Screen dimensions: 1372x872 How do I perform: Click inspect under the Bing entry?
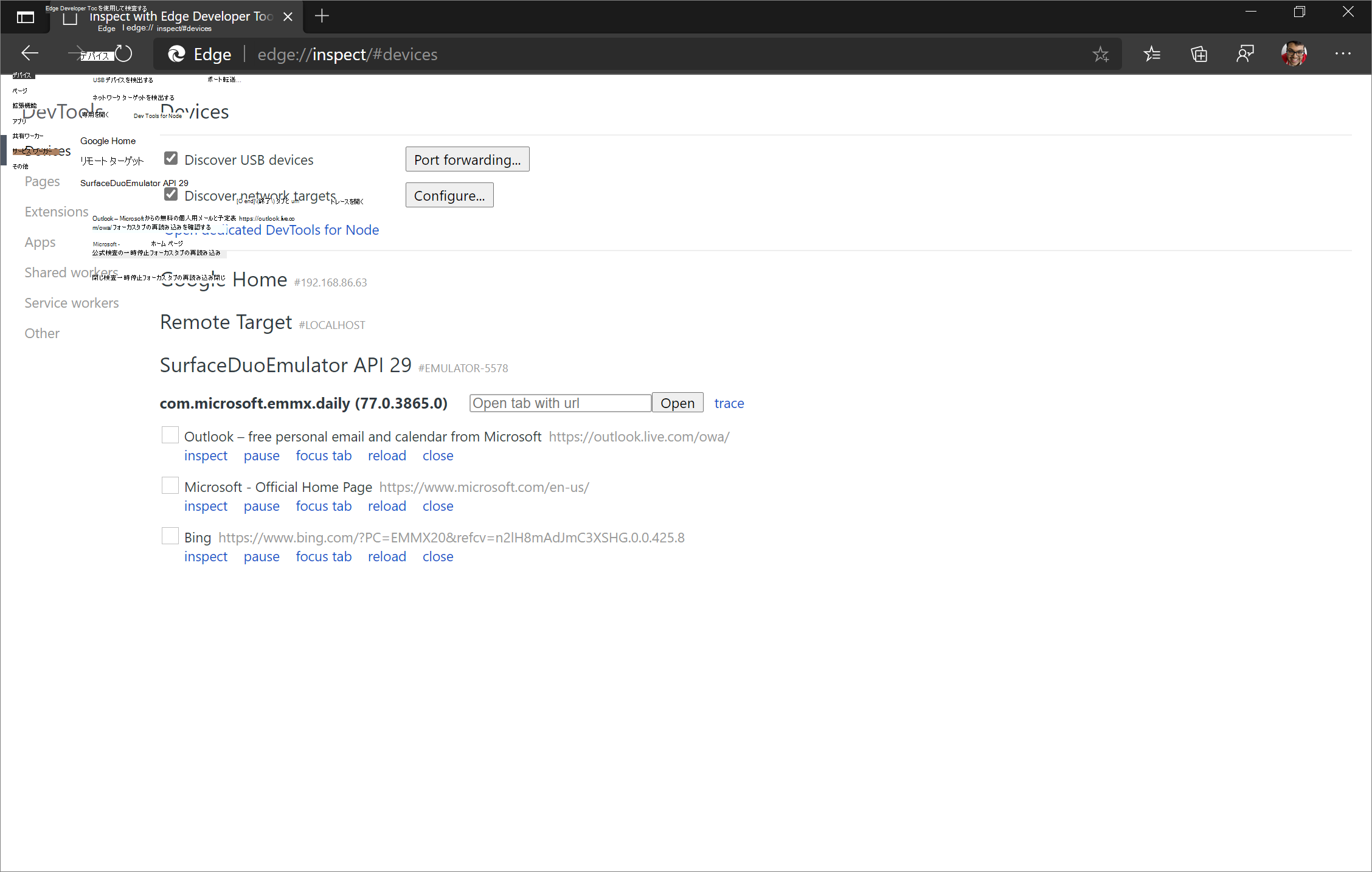(206, 556)
